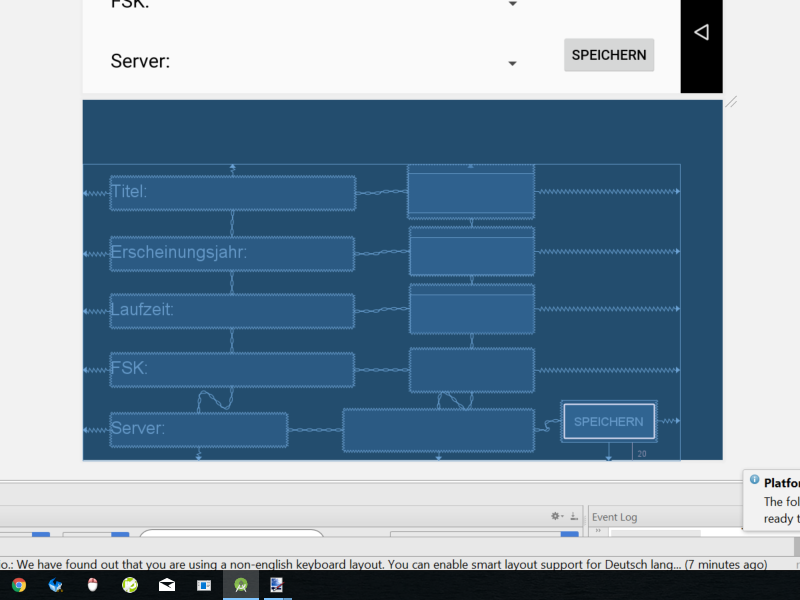The width and height of the screenshot is (800, 600).
Task: Select the Erscheinungsjahr label in blueprint
Action: pos(232,253)
